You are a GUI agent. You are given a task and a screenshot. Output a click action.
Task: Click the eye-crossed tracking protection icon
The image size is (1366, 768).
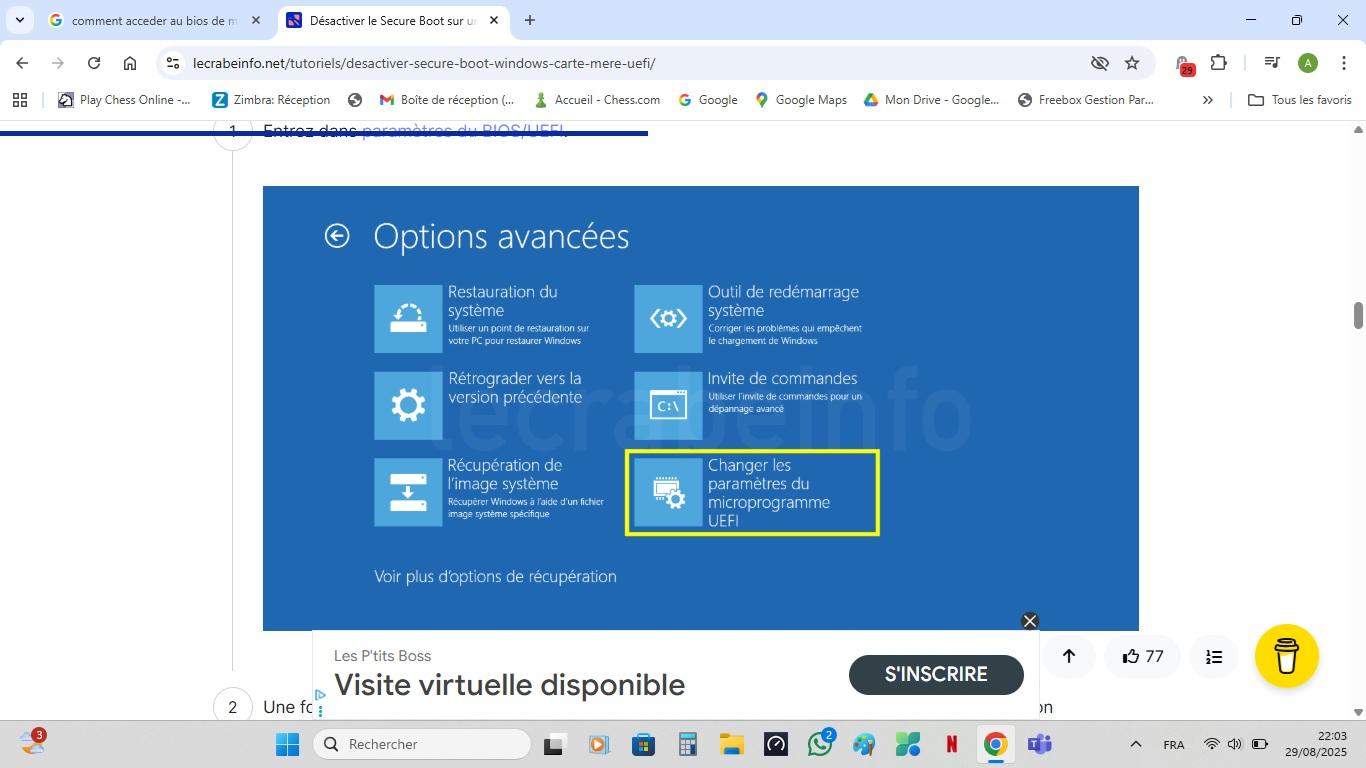[x=1100, y=63]
